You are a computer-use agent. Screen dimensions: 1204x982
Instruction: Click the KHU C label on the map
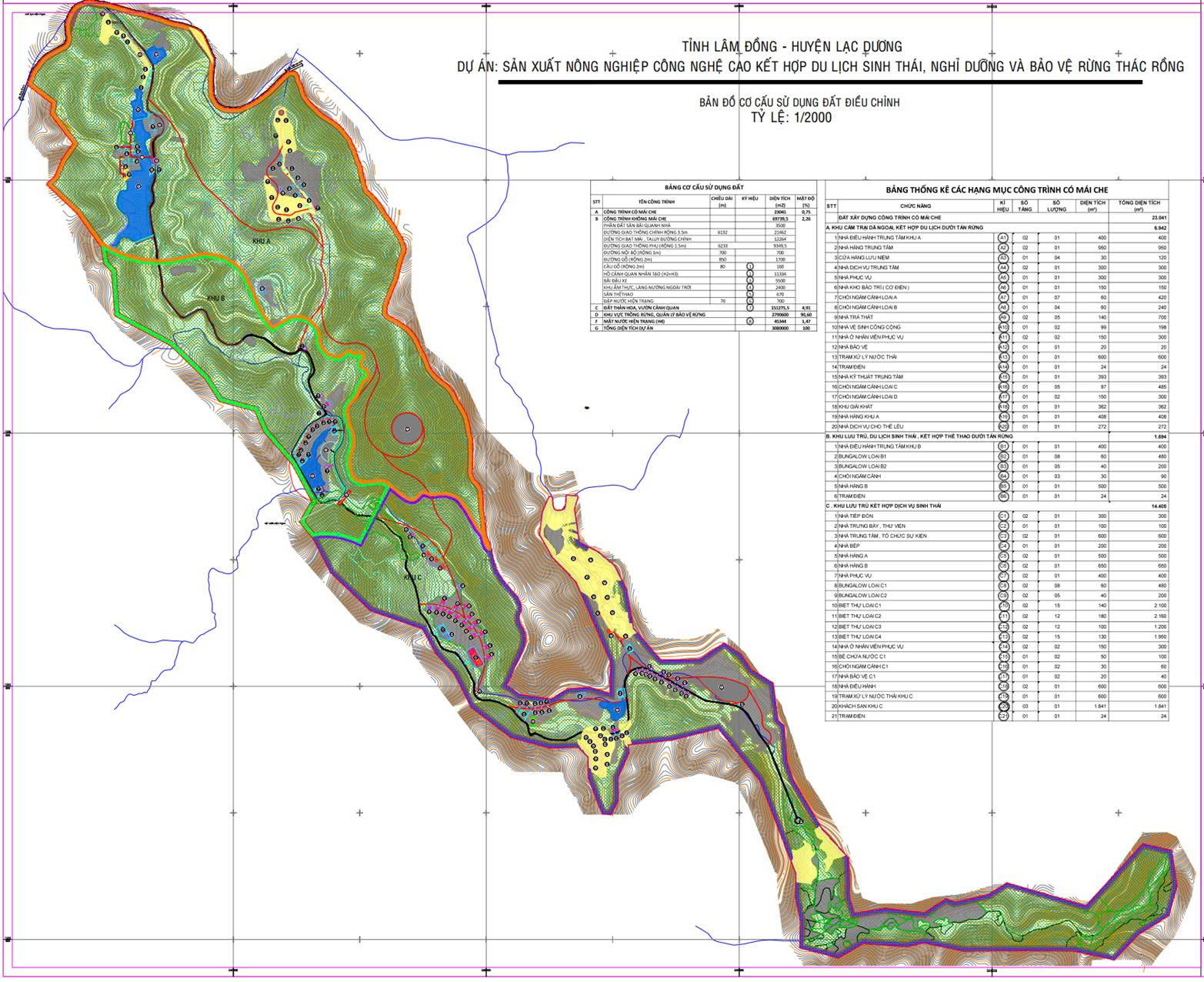tap(413, 576)
